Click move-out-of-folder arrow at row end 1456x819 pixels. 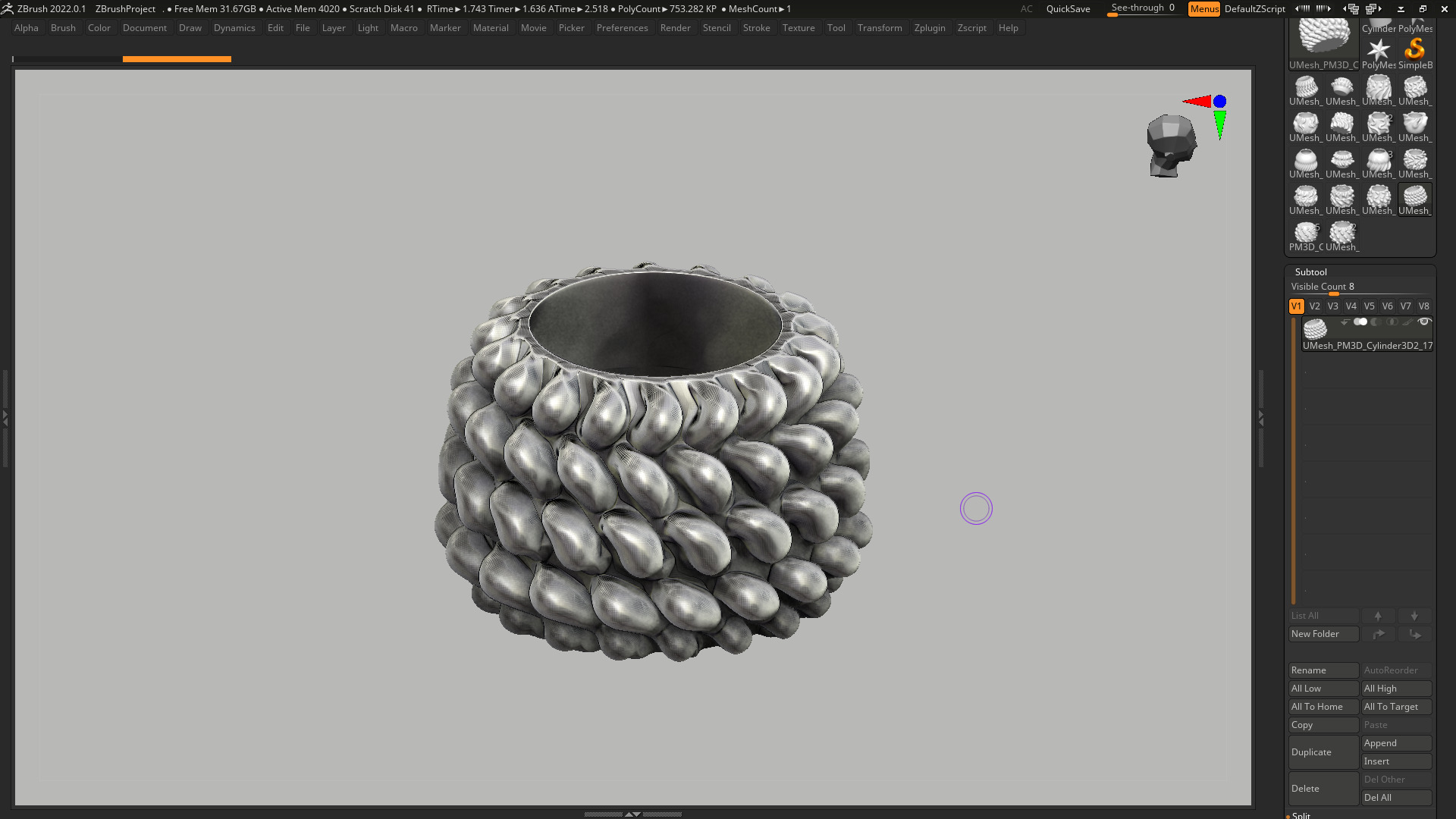[1414, 634]
